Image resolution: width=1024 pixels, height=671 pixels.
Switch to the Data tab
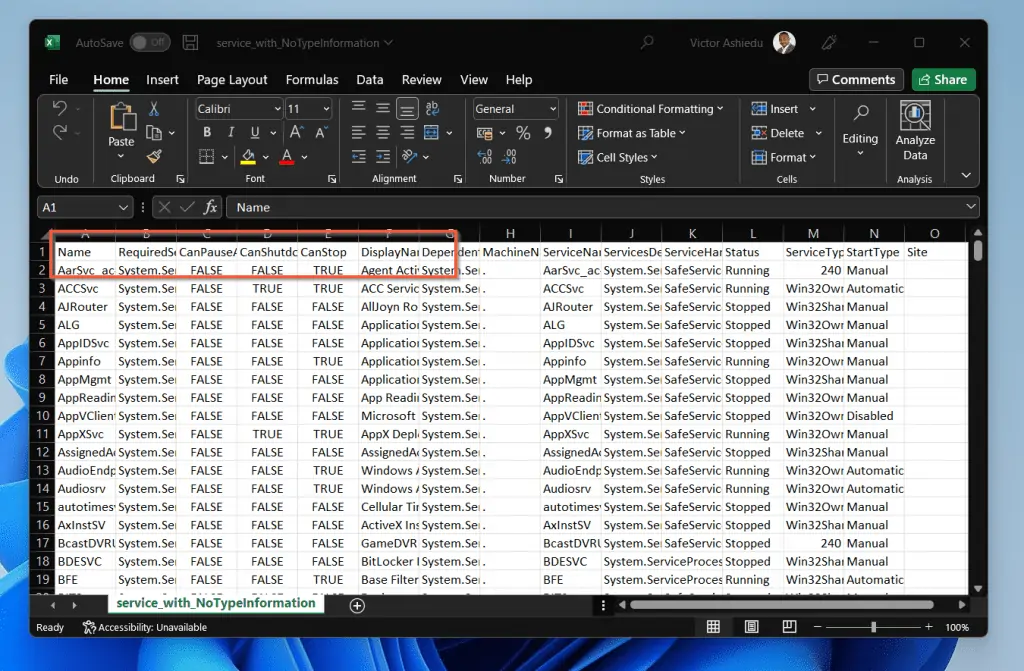click(x=370, y=80)
